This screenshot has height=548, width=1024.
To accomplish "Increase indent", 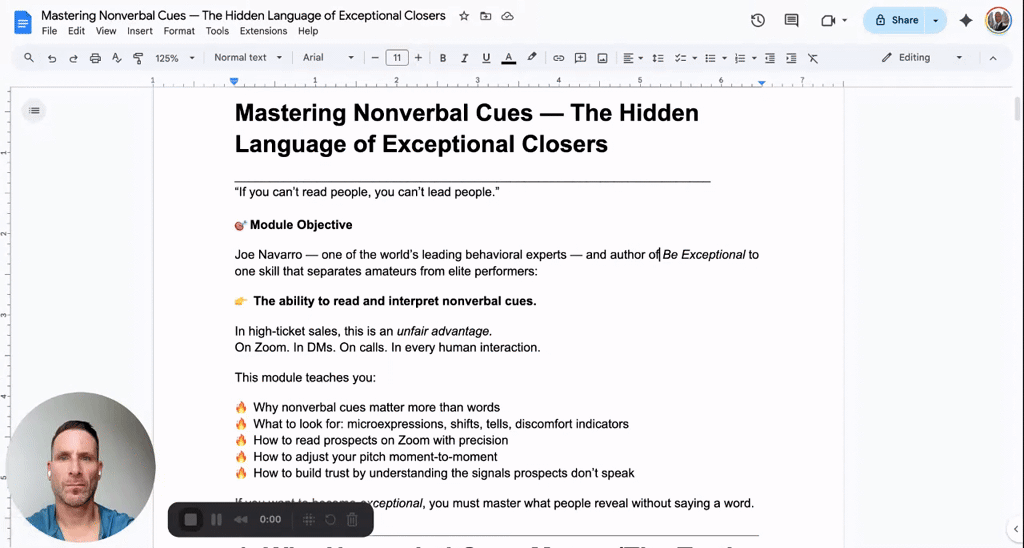I will point(791,58).
